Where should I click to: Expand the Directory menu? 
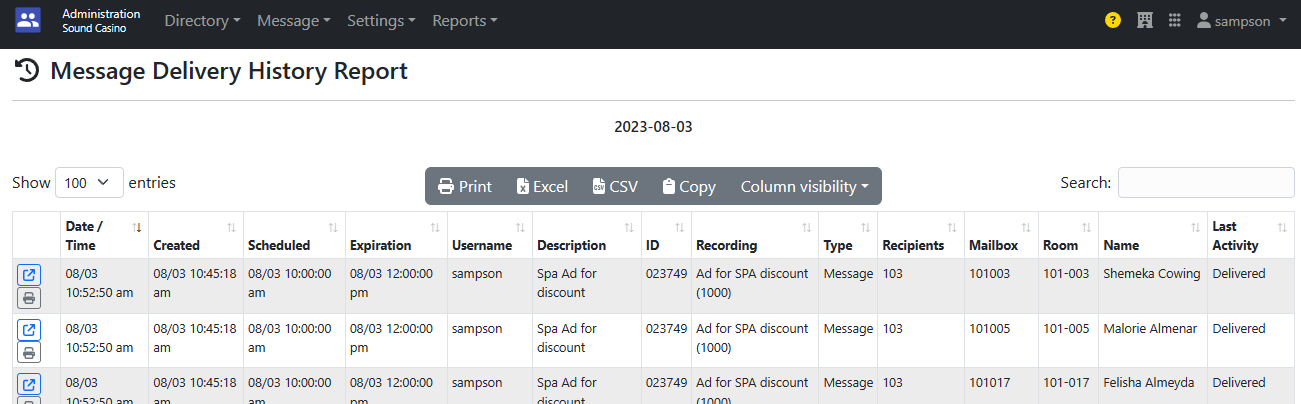(202, 20)
